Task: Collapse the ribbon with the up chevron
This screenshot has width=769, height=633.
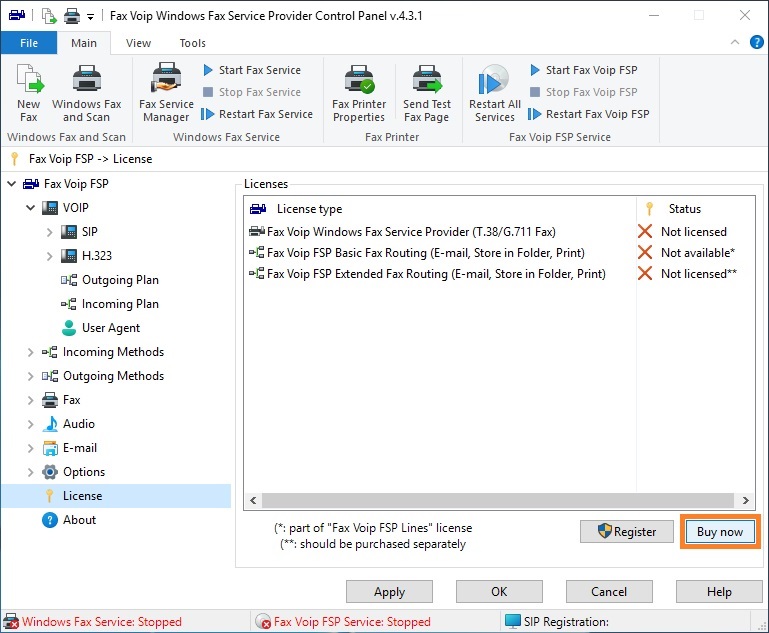Action: coord(735,42)
